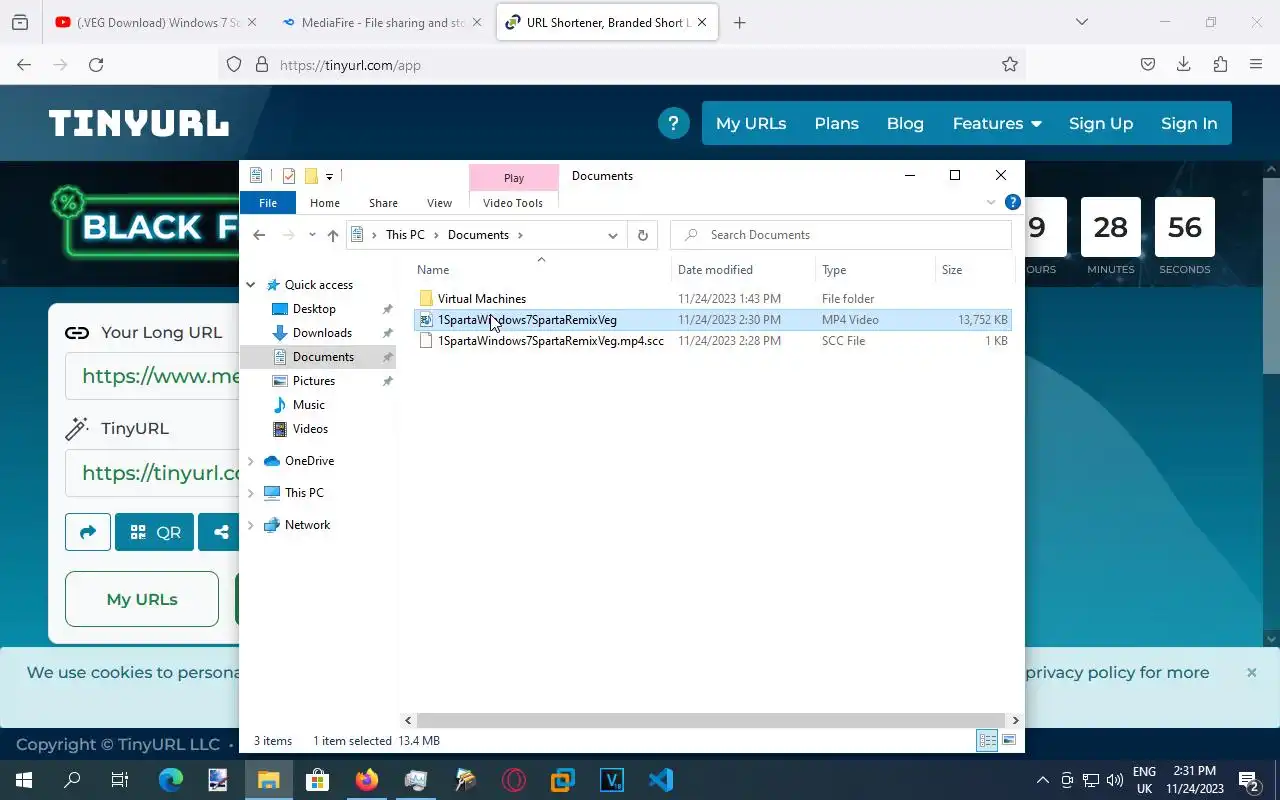
Task: Open the Customize Quick Access Toolbar dropdown
Action: tap(329, 176)
